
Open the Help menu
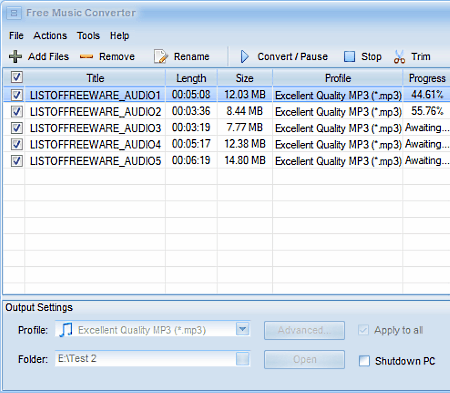click(x=119, y=36)
